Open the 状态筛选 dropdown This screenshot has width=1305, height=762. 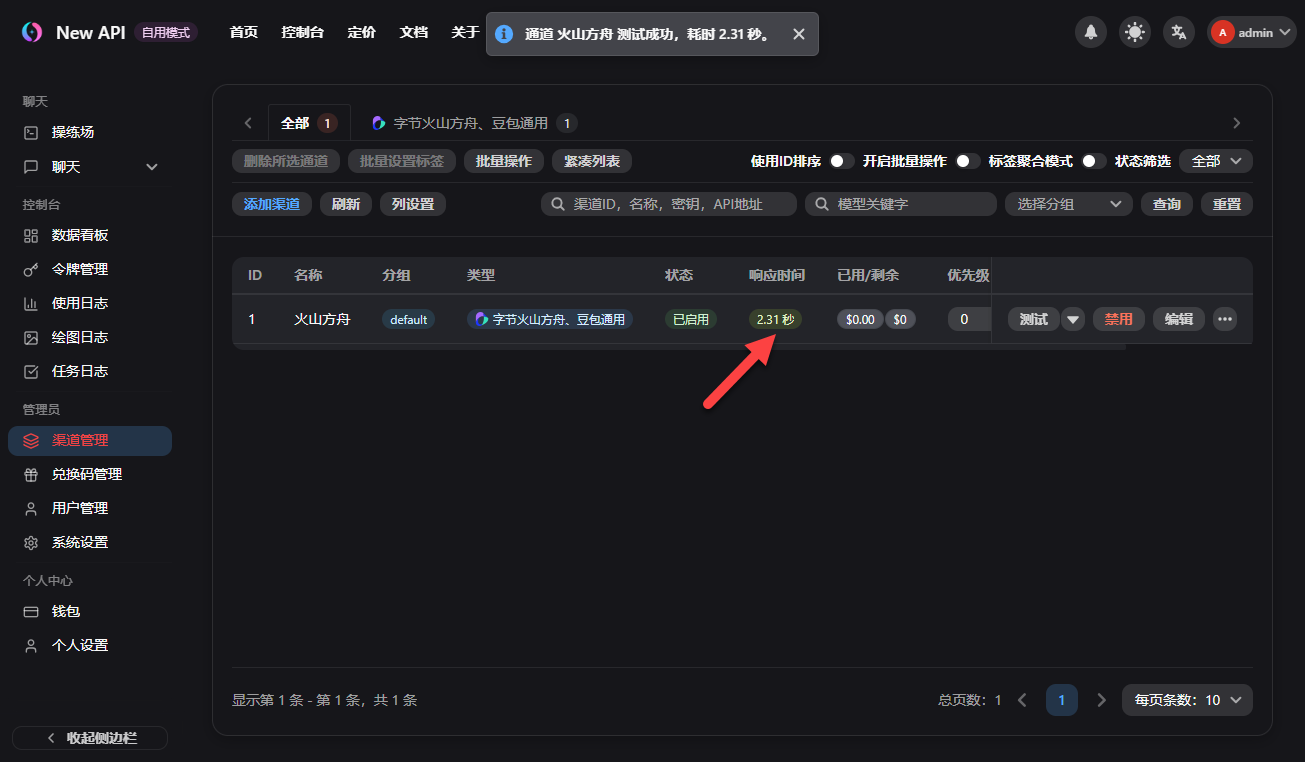[1215, 160]
